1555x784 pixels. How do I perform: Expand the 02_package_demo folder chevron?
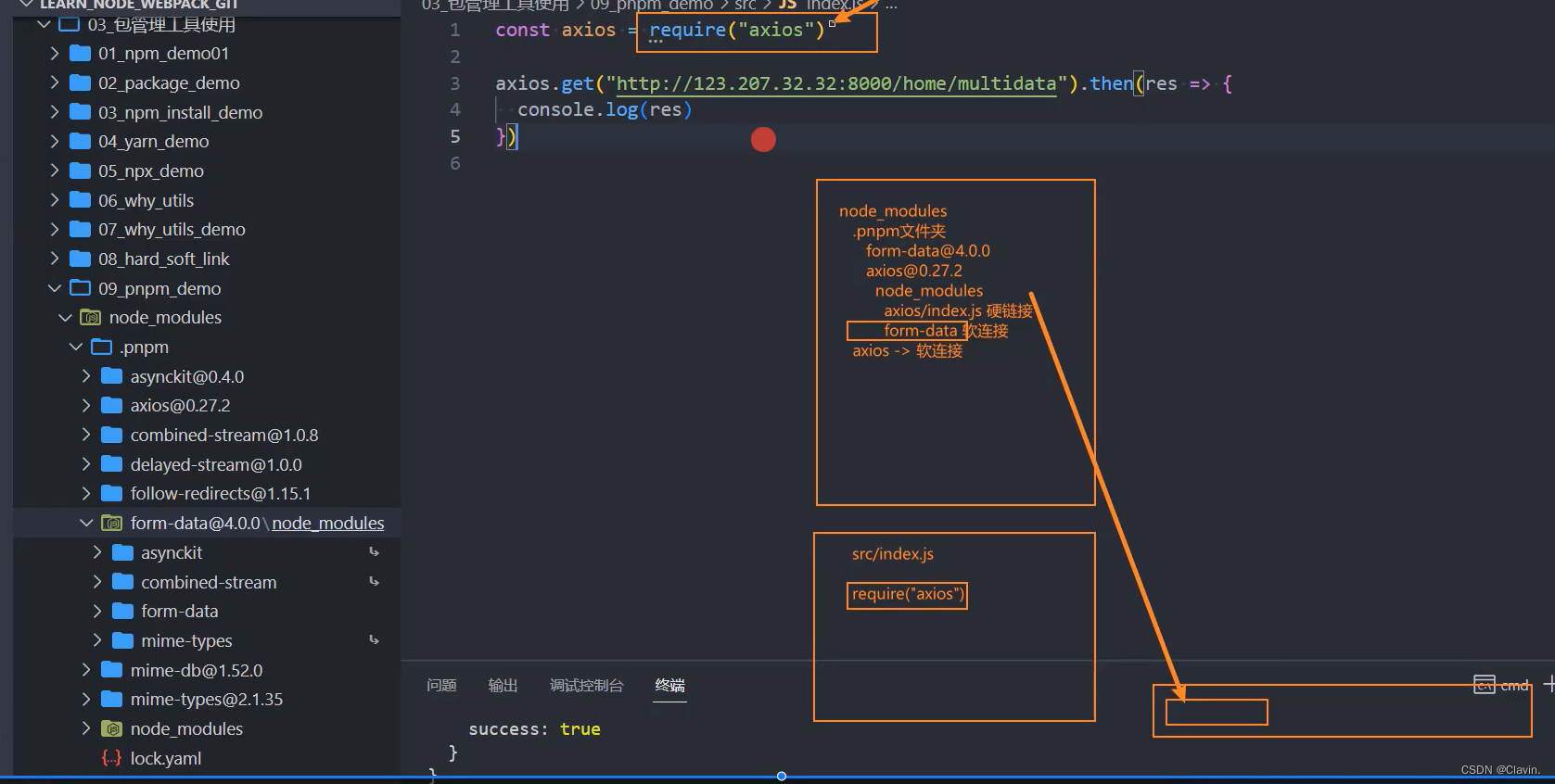click(55, 83)
